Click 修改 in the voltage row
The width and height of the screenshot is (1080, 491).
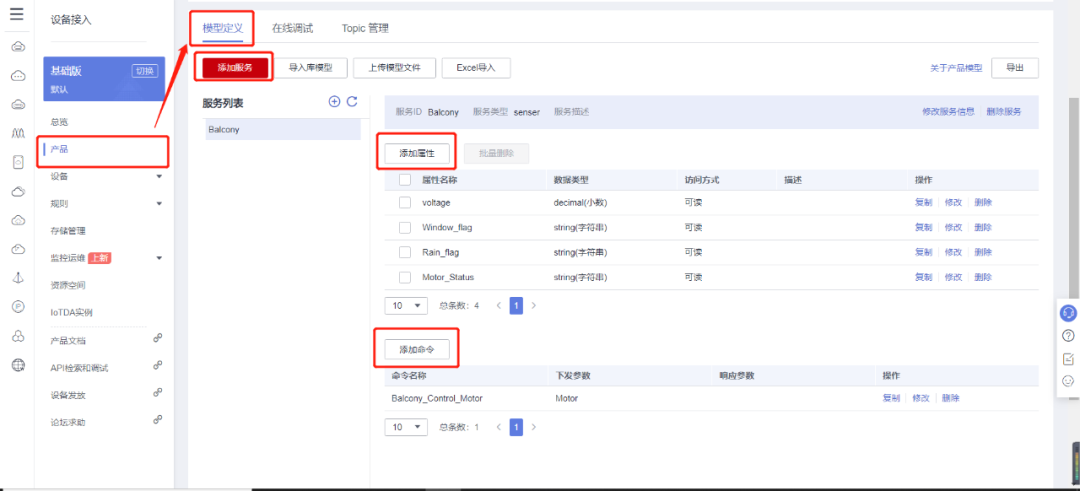953,202
